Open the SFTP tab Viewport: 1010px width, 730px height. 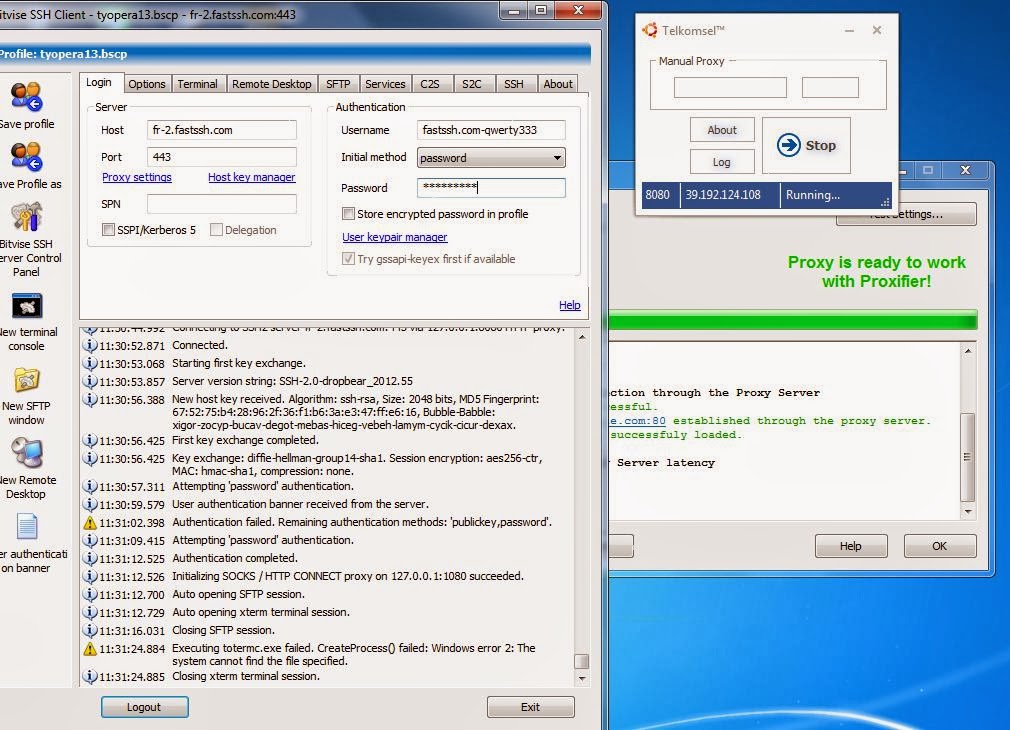[x=338, y=84]
